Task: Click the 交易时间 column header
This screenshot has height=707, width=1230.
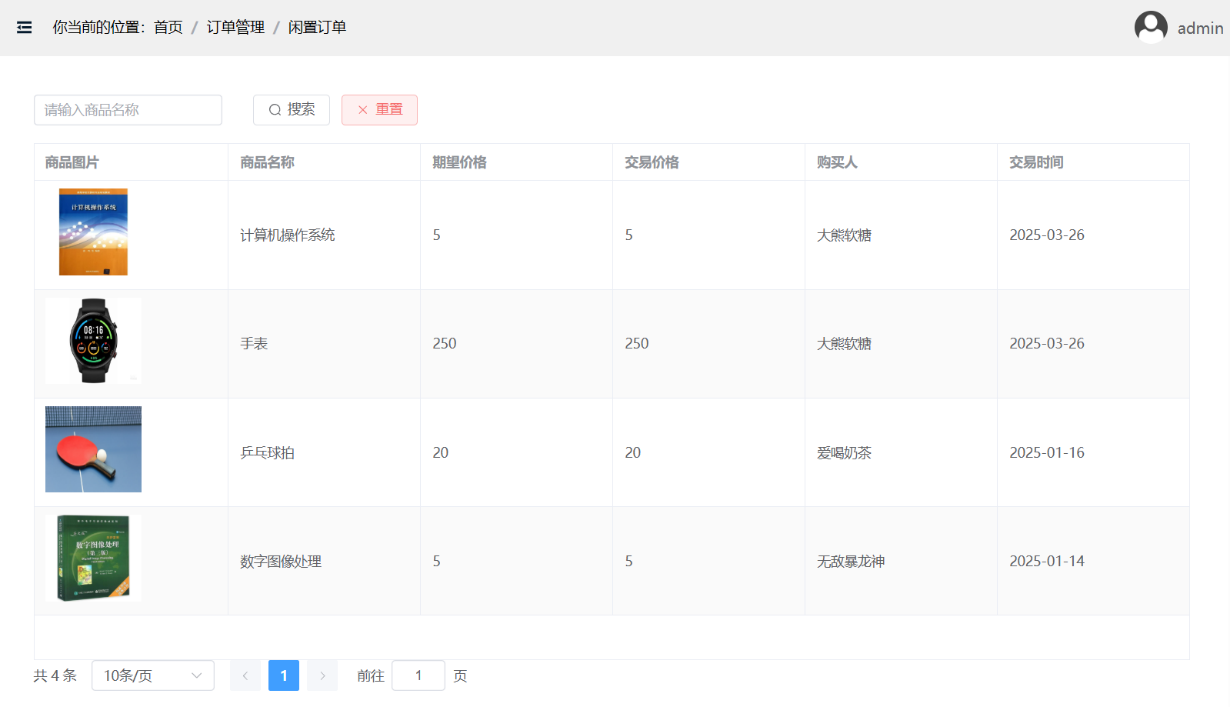Action: pos(1036,162)
